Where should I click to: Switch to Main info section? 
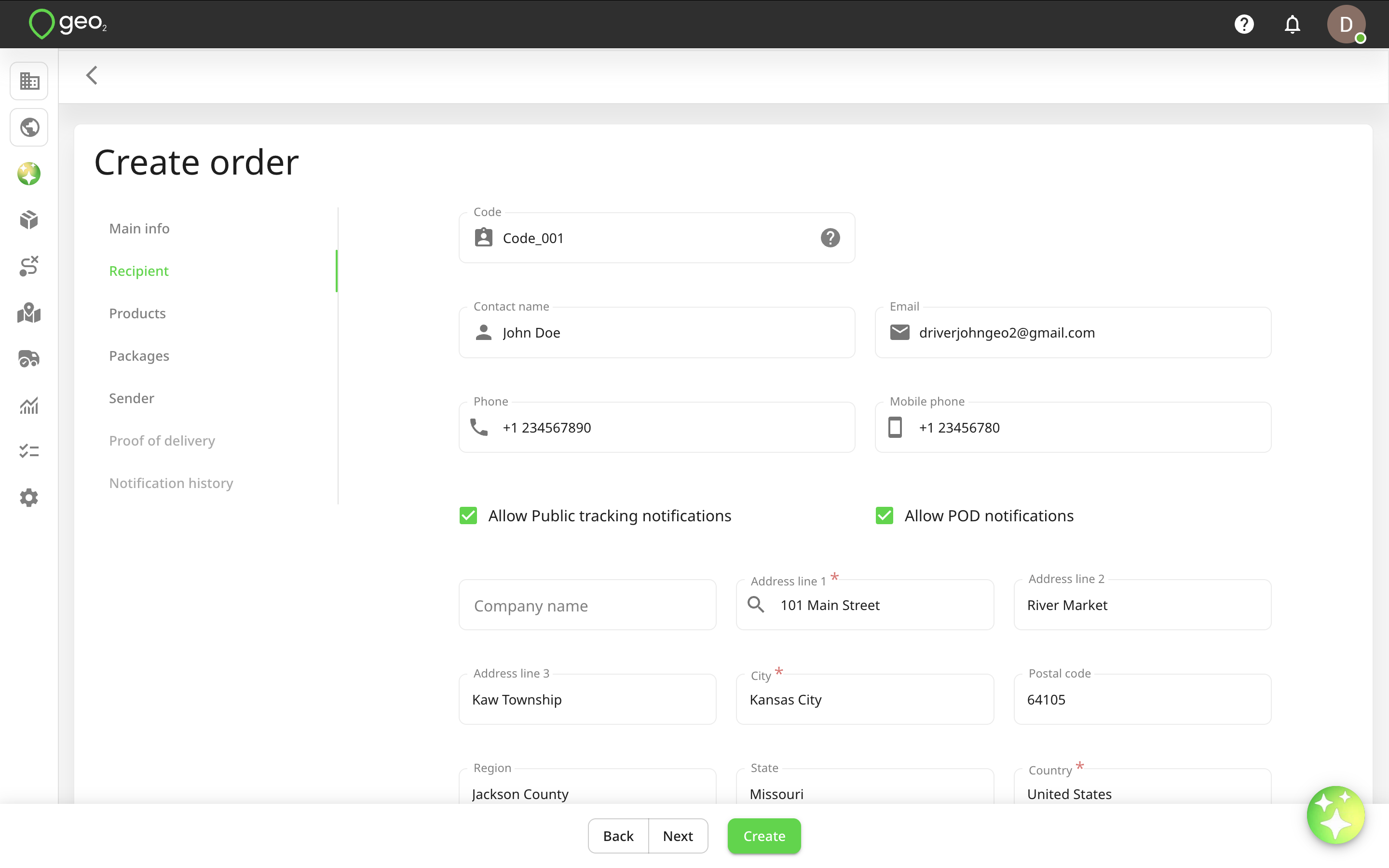coord(139,229)
